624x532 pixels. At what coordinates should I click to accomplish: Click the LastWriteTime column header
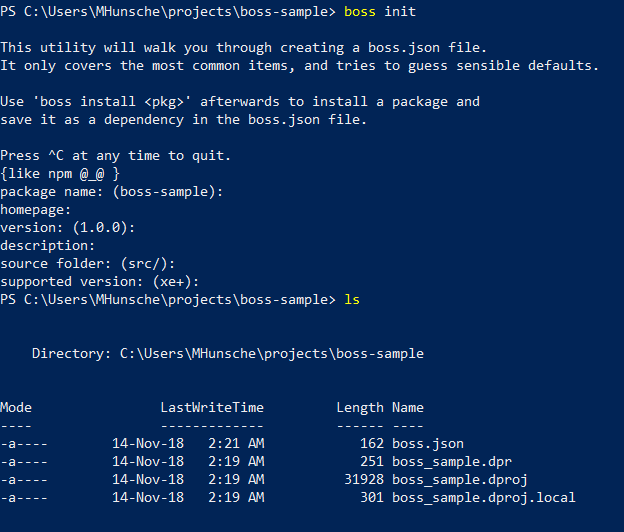point(212,407)
